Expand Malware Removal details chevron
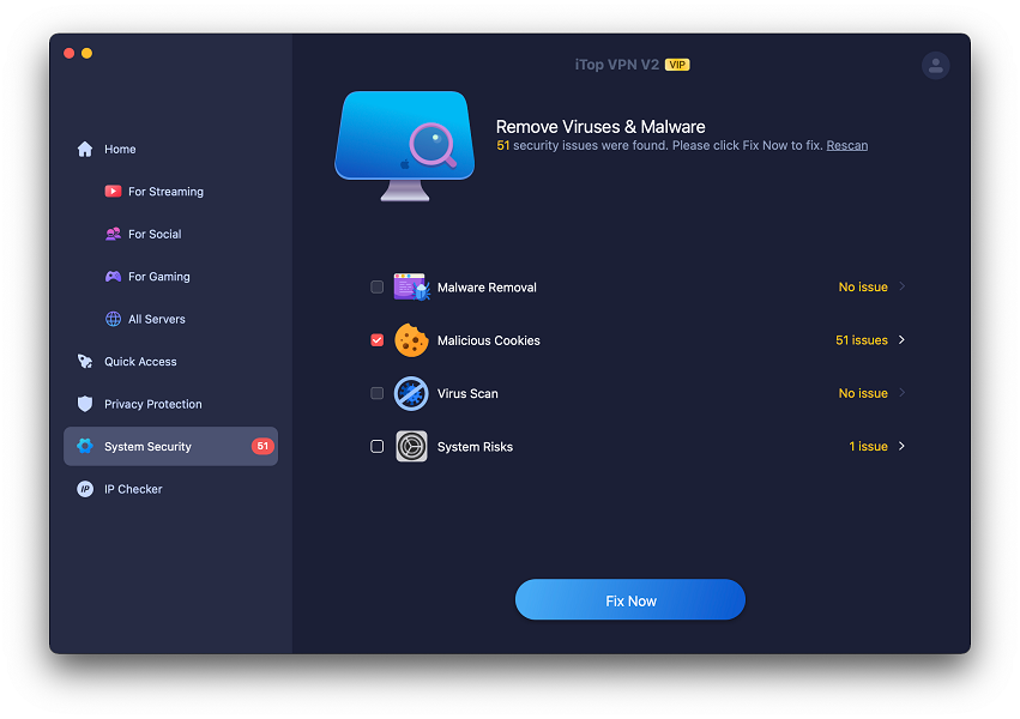The image size is (1020, 719). [x=901, y=287]
